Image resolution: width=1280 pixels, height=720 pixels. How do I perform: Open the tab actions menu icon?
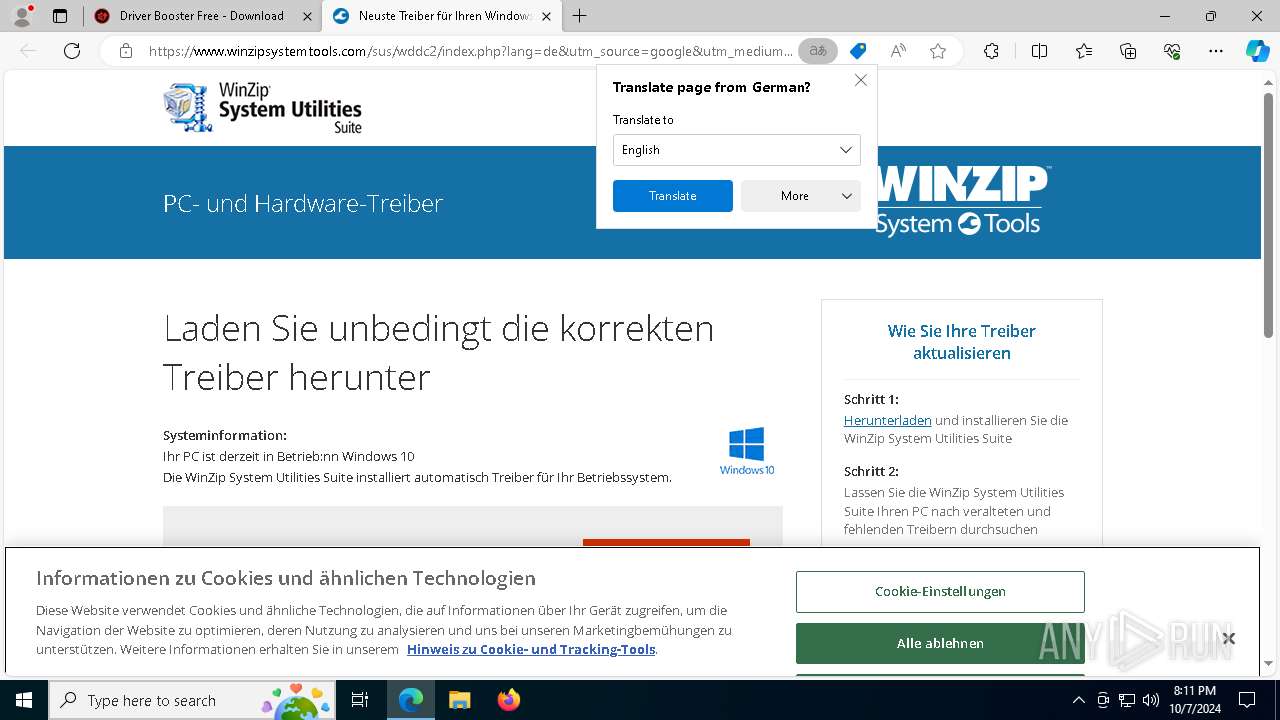60,16
